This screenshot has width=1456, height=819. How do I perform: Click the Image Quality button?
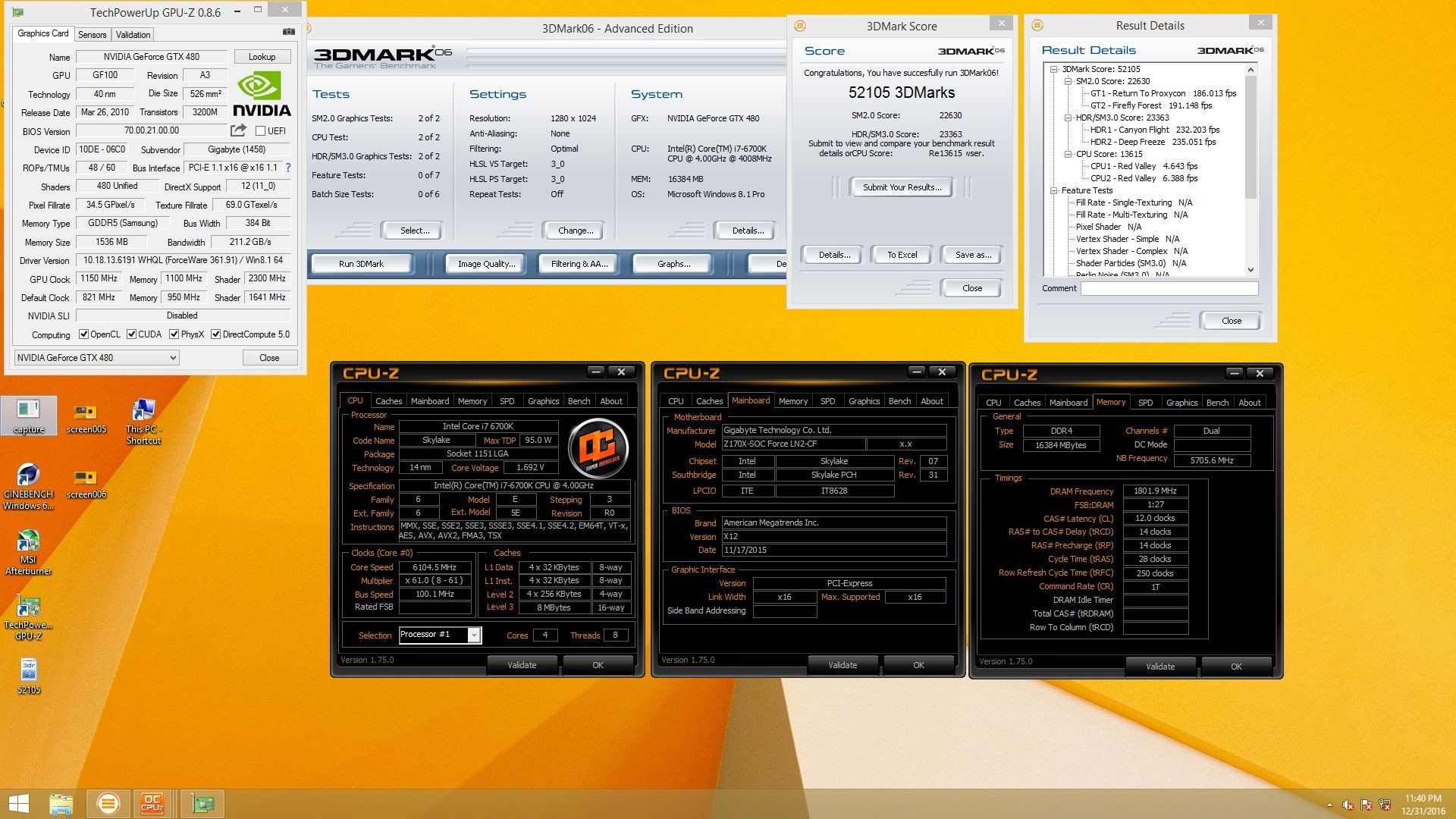pos(486,264)
